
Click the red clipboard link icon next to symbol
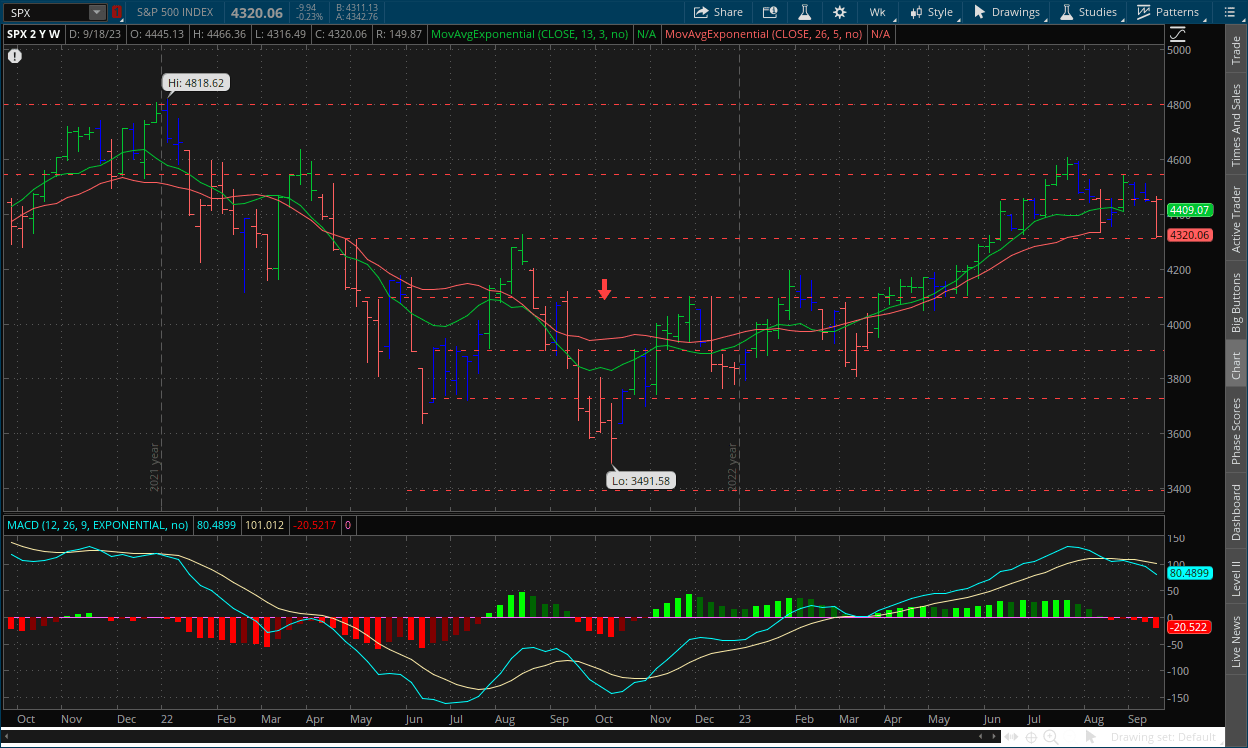117,12
